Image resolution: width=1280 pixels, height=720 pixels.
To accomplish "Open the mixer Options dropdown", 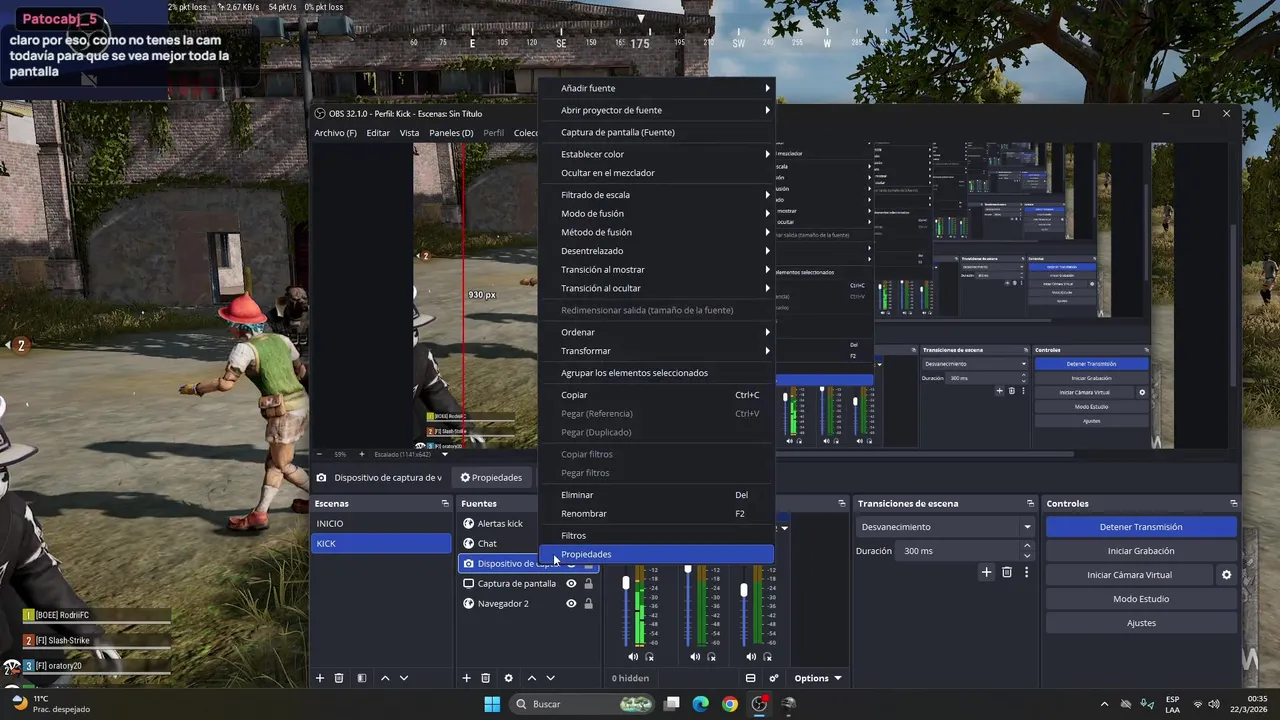I will 817,678.
